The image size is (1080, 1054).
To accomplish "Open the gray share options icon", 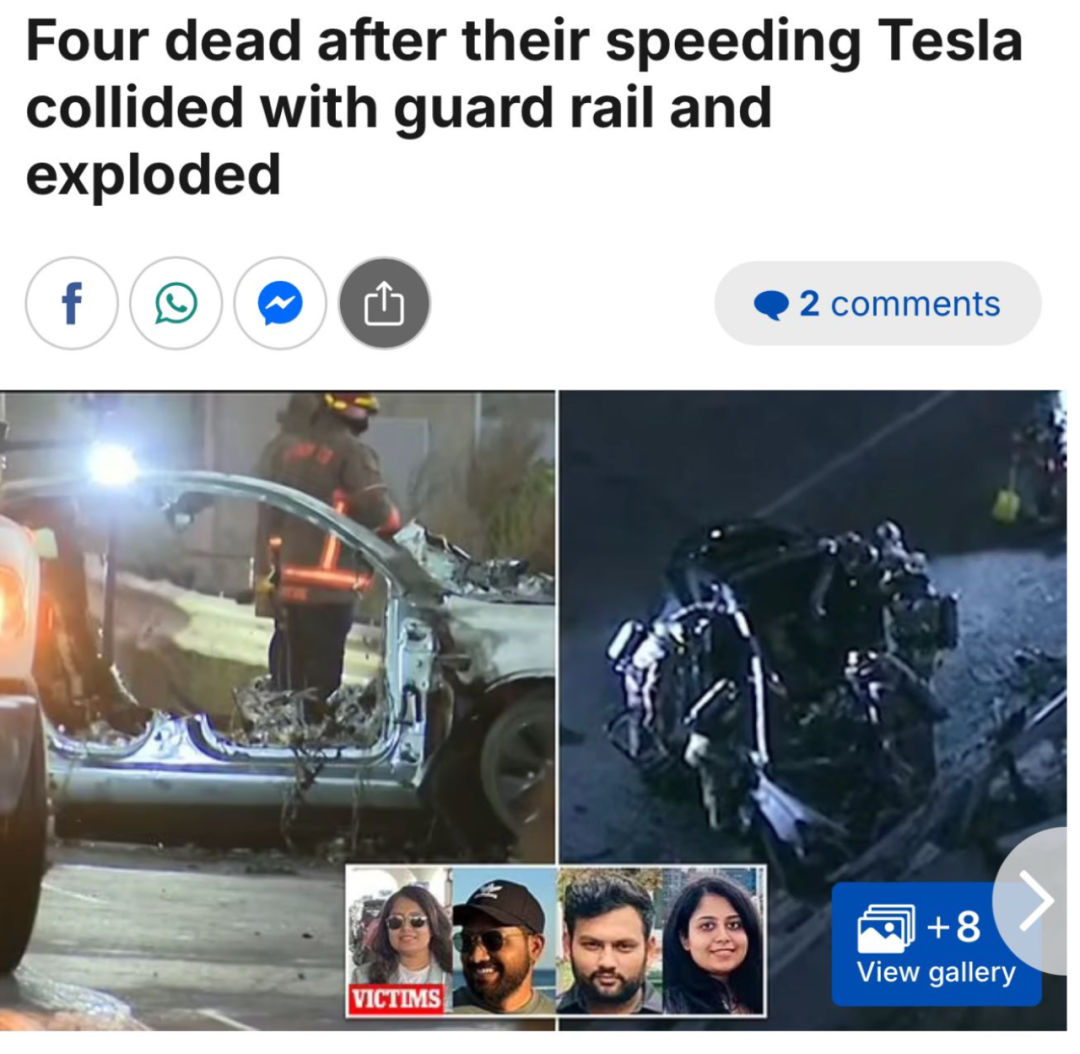I will 384,303.
